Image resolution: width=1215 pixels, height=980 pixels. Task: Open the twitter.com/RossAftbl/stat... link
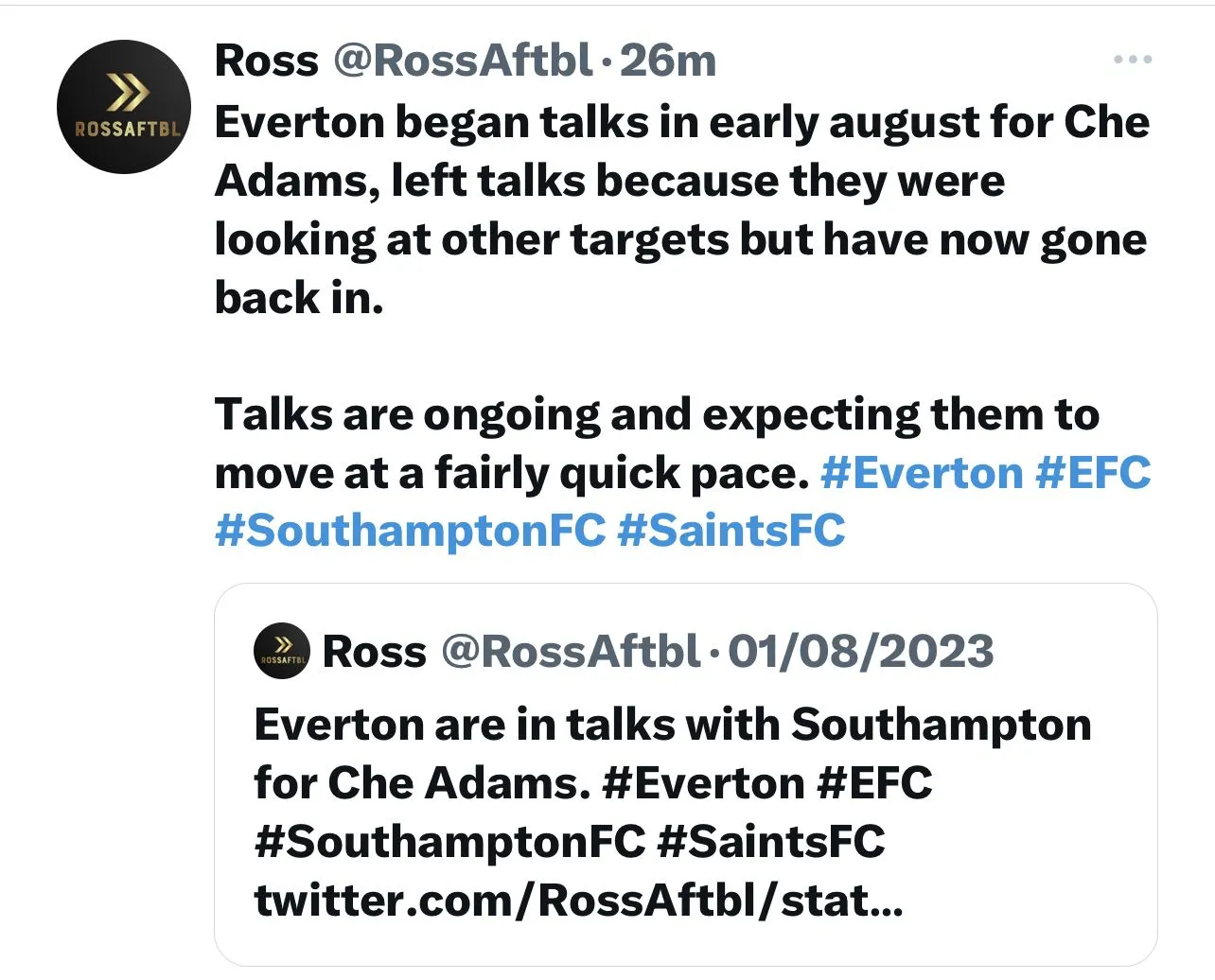(x=578, y=900)
